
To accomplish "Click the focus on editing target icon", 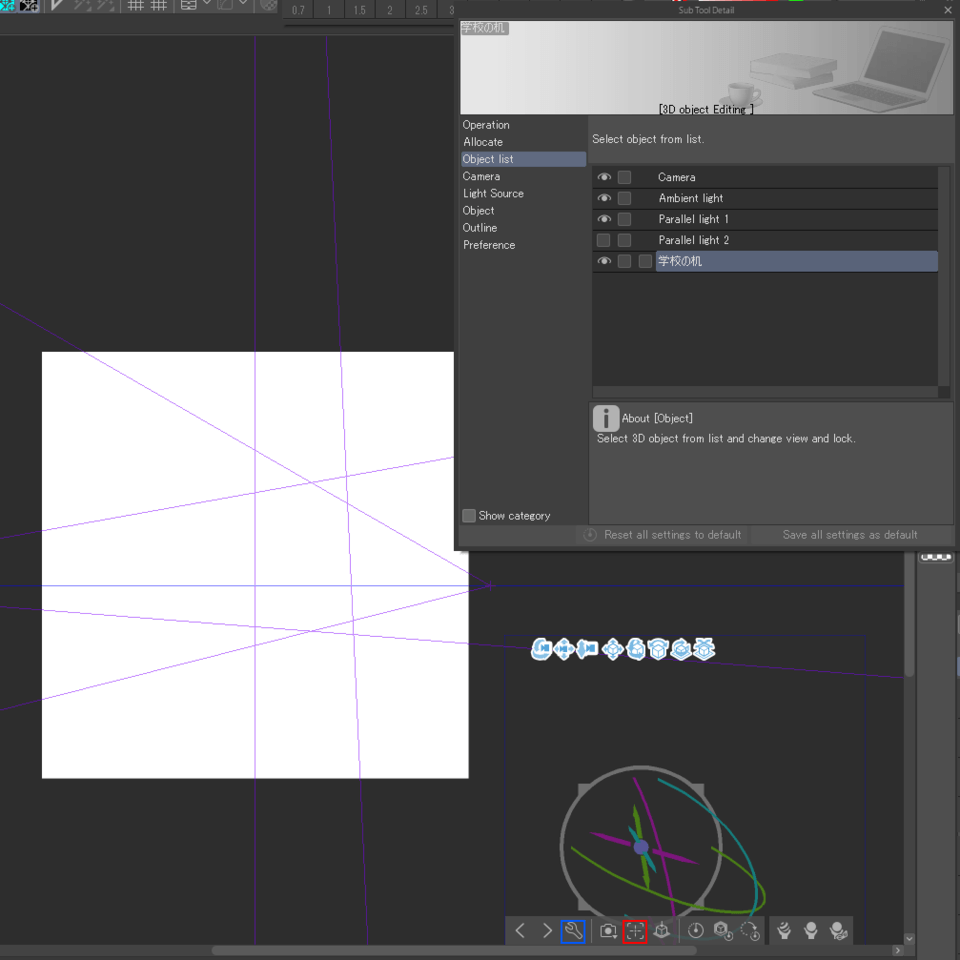I will point(635,931).
